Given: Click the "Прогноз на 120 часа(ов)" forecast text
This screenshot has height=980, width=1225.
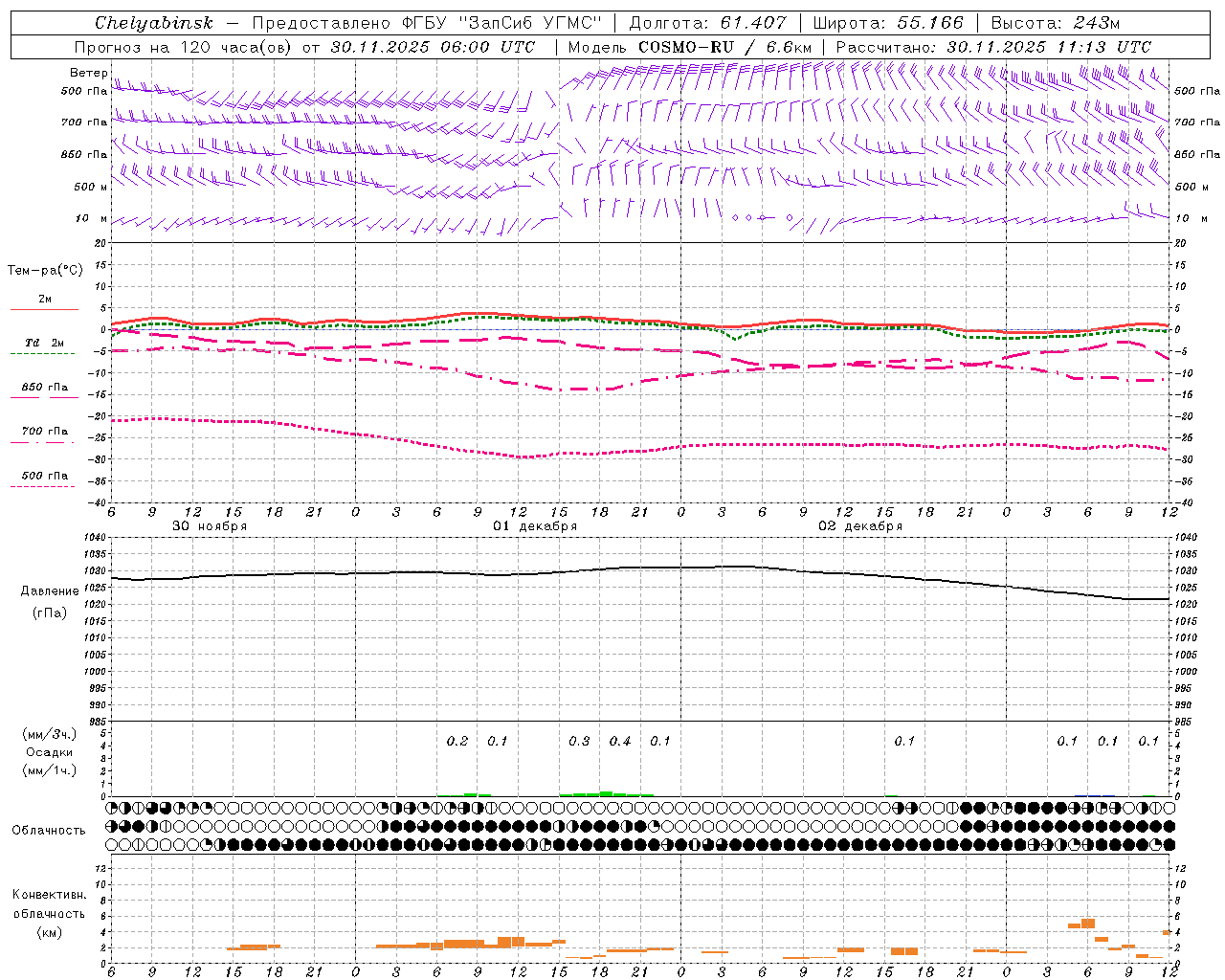Looking at the screenshot, I should pyautogui.click(x=183, y=47).
